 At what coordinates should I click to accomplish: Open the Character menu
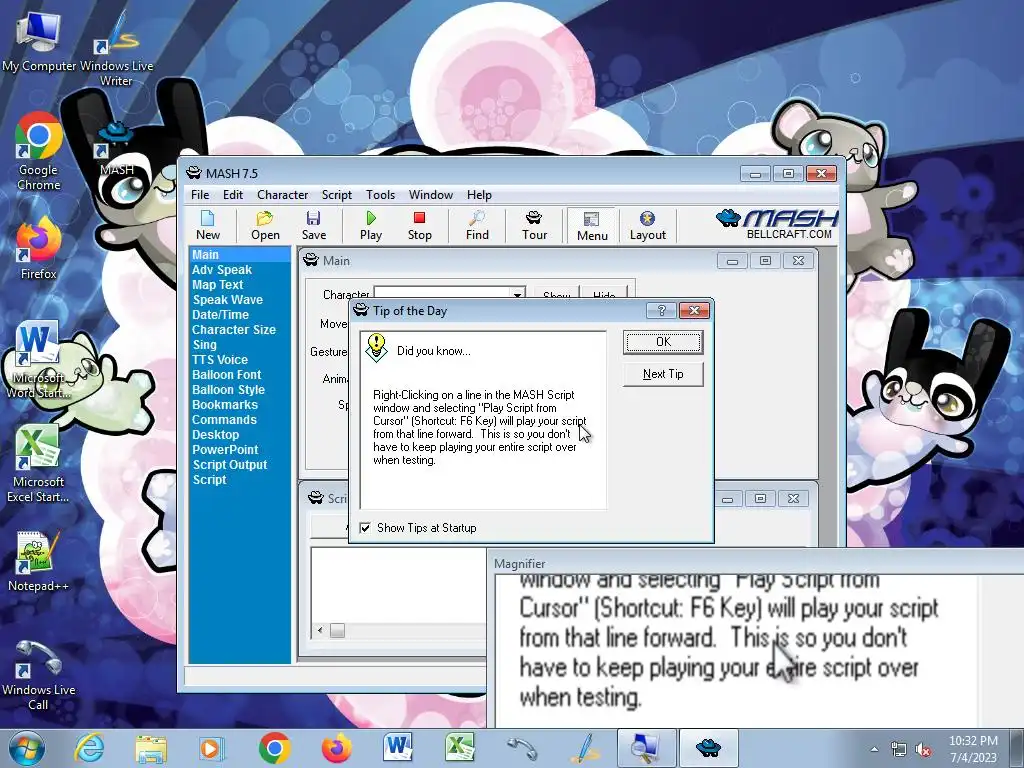click(282, 195)
